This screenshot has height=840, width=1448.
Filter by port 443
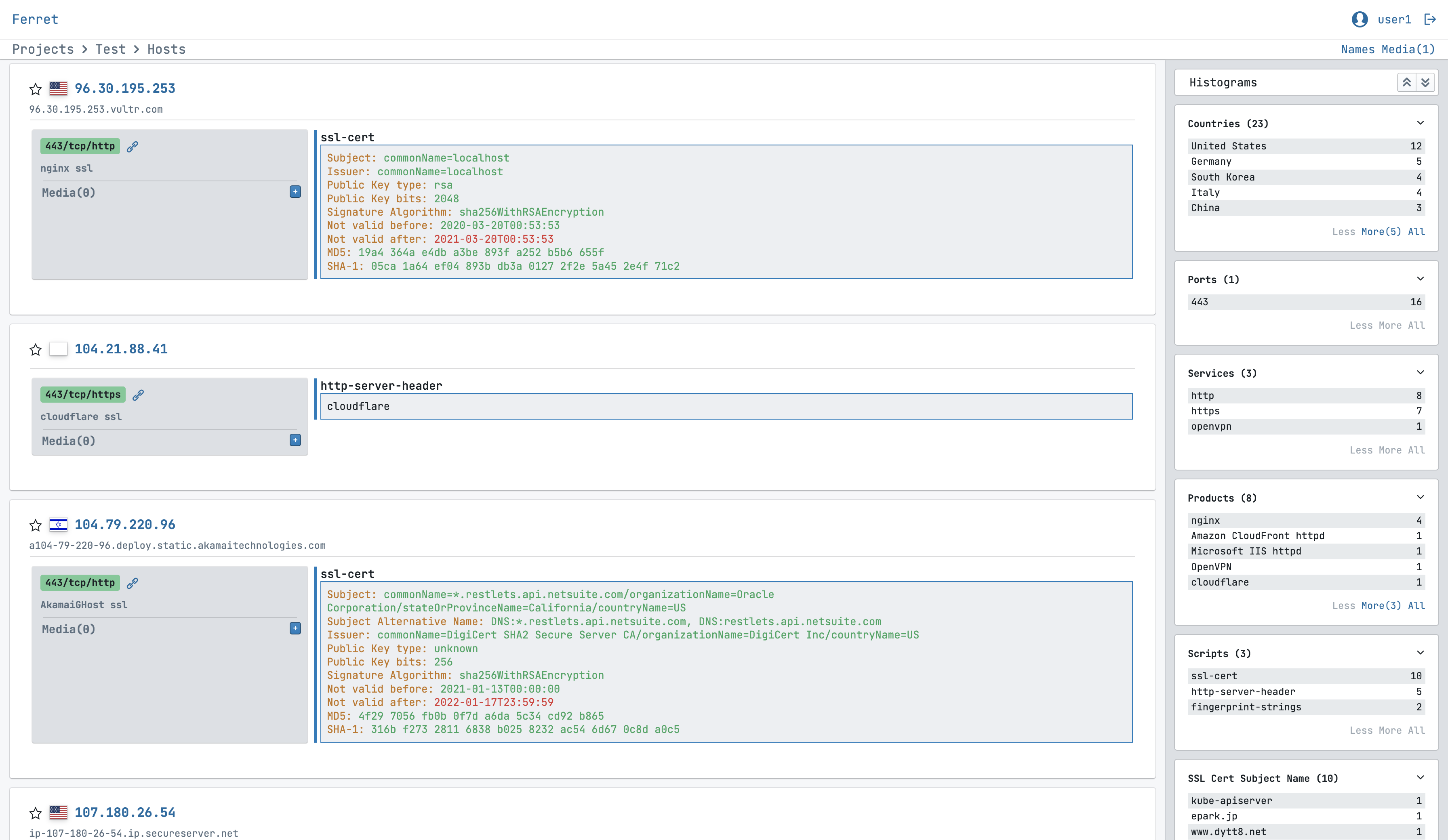pyautogui.click(x=1306, y=302)
